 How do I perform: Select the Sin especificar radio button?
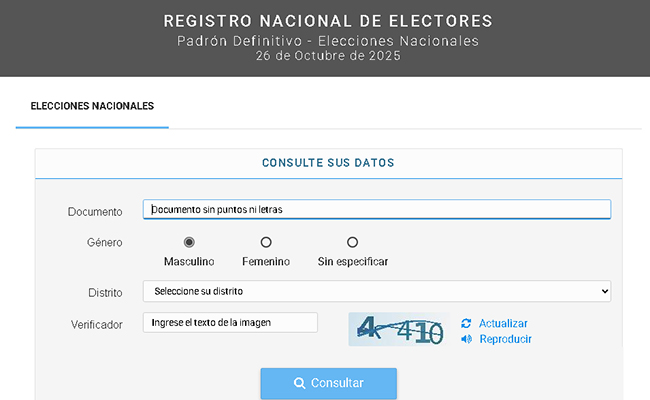352,242
